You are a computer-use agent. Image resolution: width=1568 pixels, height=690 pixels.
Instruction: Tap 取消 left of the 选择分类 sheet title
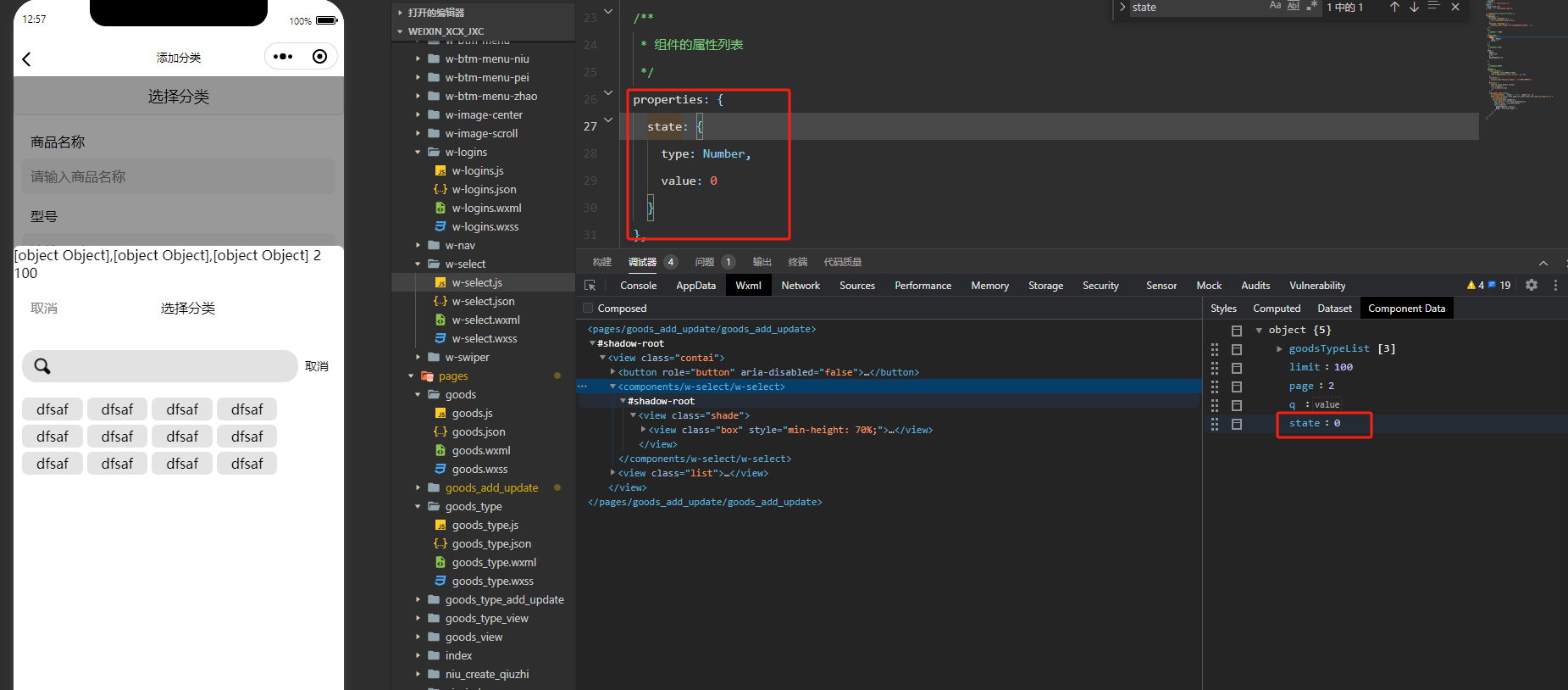coord(44,309)
